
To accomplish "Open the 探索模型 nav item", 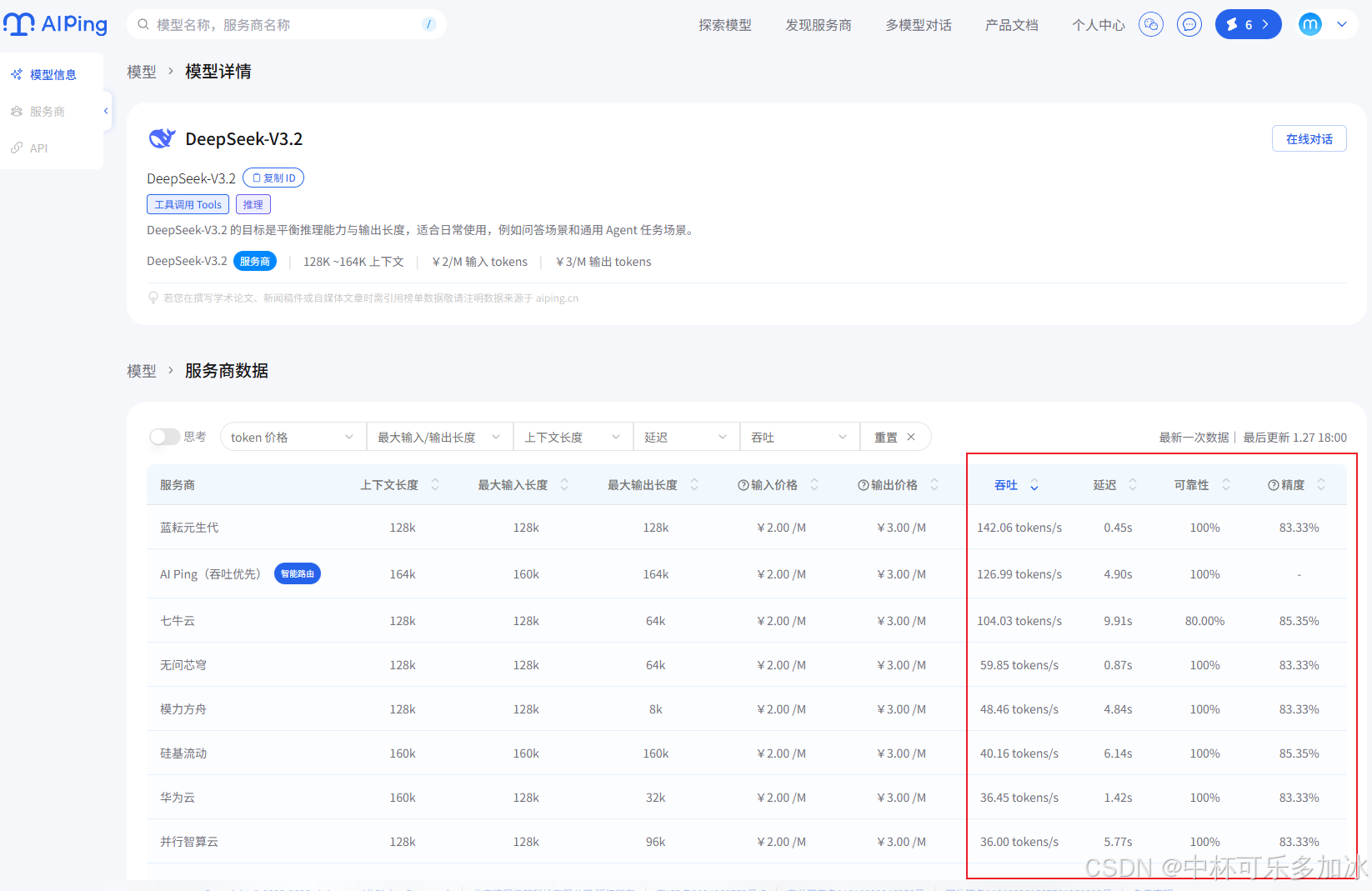I will pos(725,25).
